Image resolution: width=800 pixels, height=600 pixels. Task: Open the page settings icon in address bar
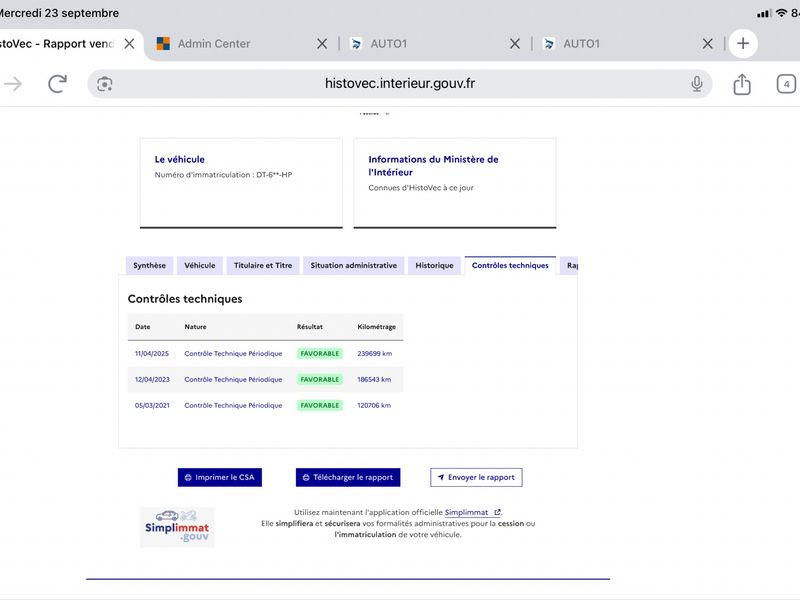click(105, 84)
